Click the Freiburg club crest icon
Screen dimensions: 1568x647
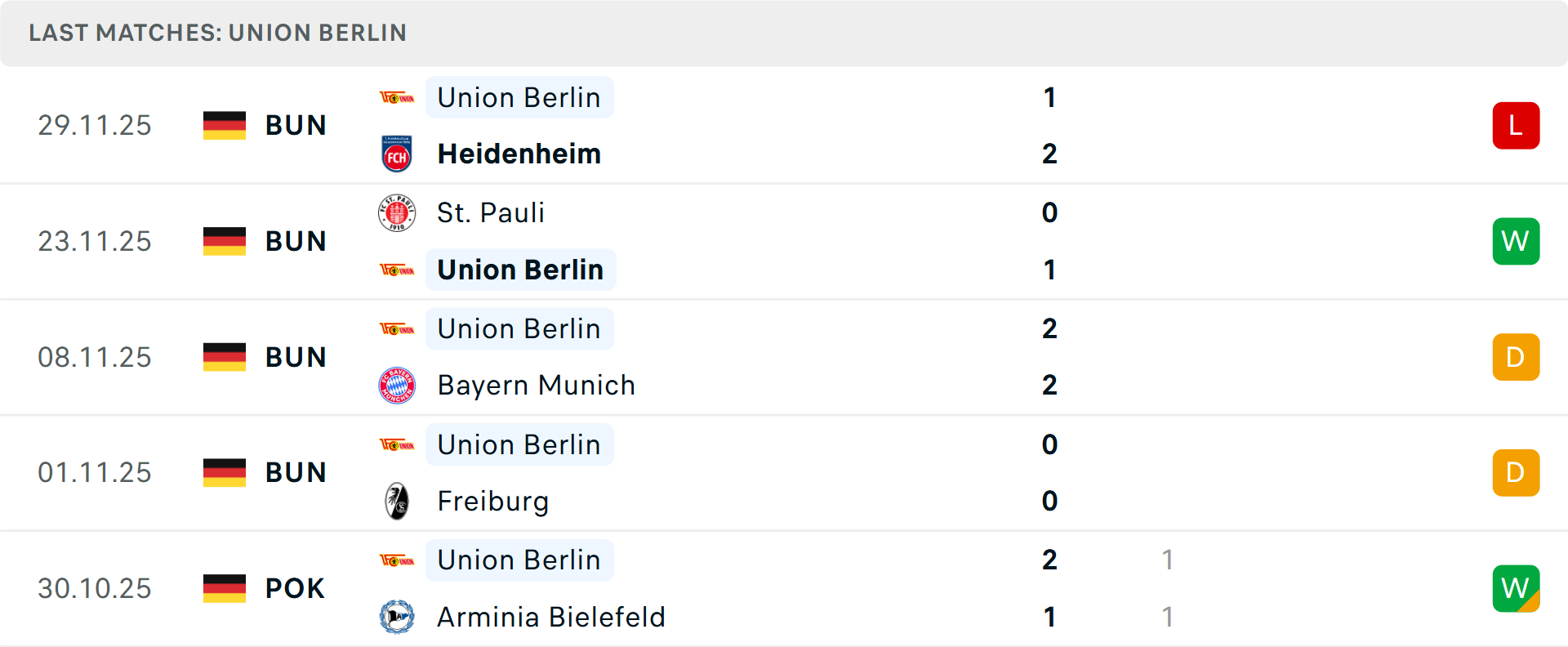[397, 502]
